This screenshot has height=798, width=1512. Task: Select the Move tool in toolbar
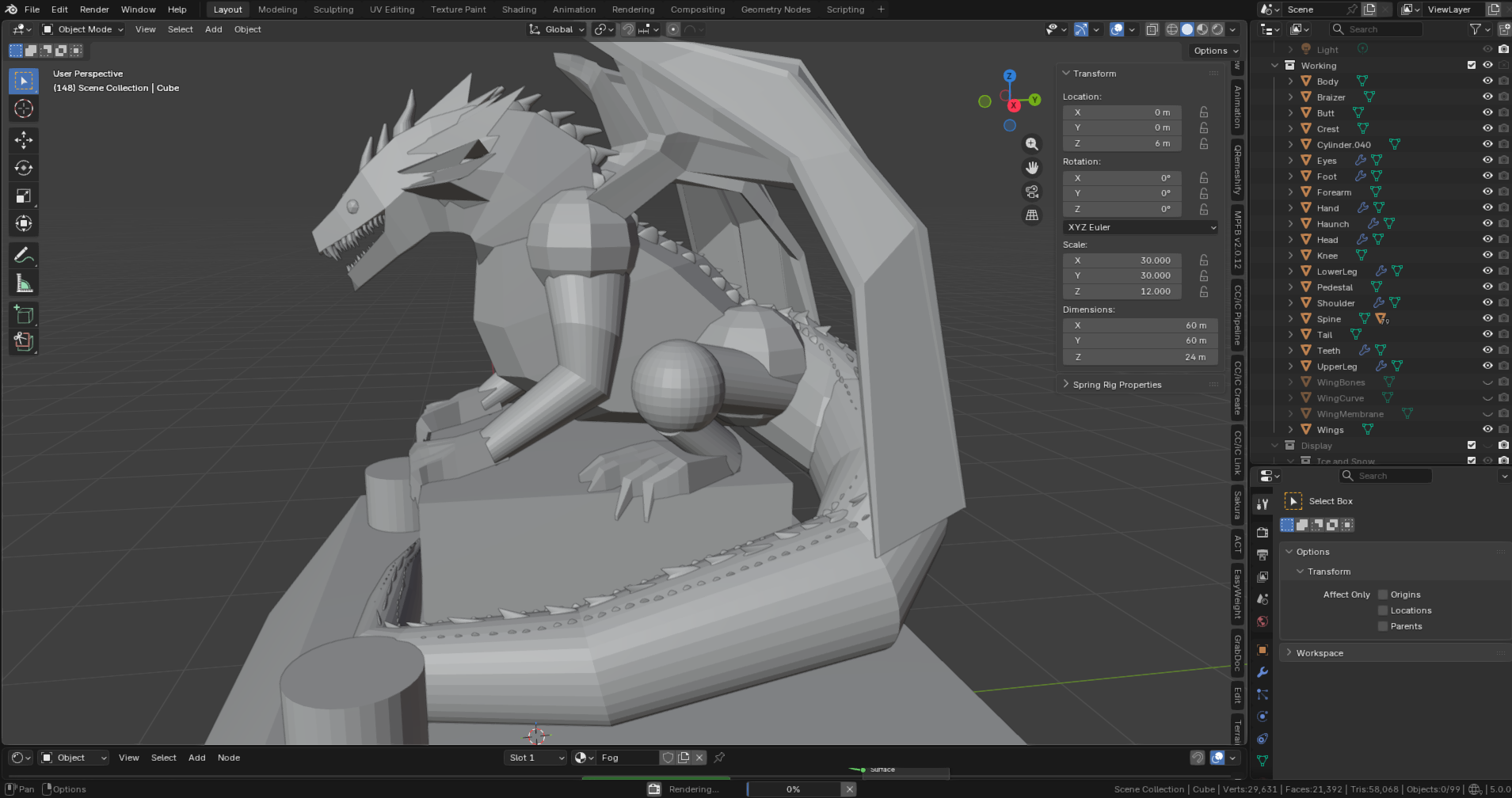tap(24, 140)
